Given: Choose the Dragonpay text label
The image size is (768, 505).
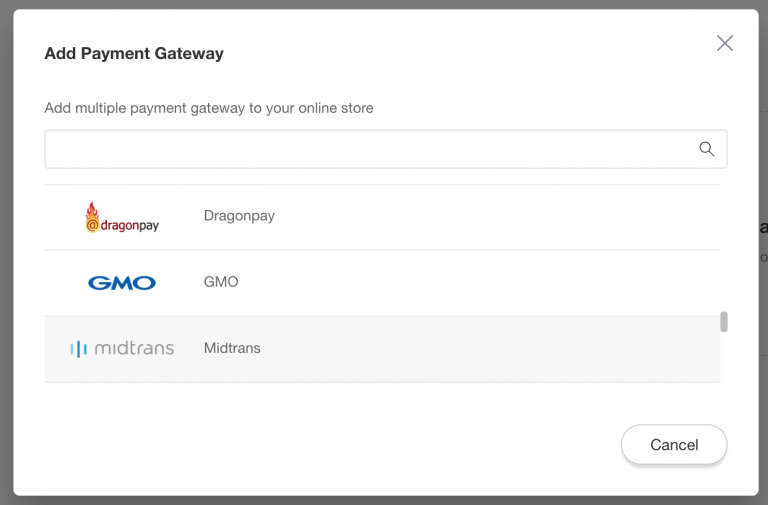Looking at the screenshot, I should click(x=239, y=216).
